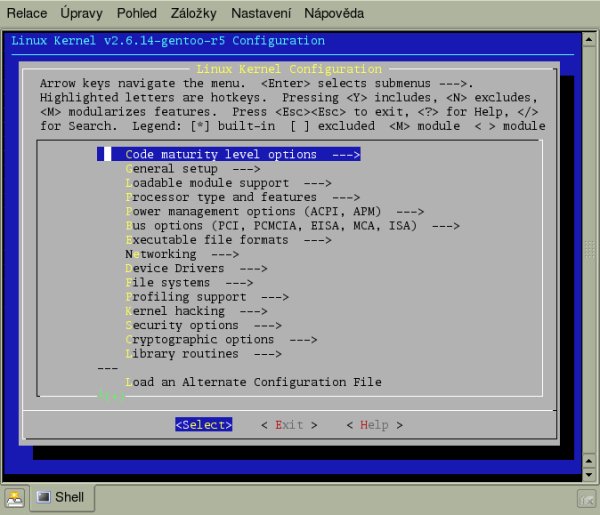Viewport: 600px width, 515px height.
Task: Select Device Drivers submenu entry
Action: tap(196, 268)
